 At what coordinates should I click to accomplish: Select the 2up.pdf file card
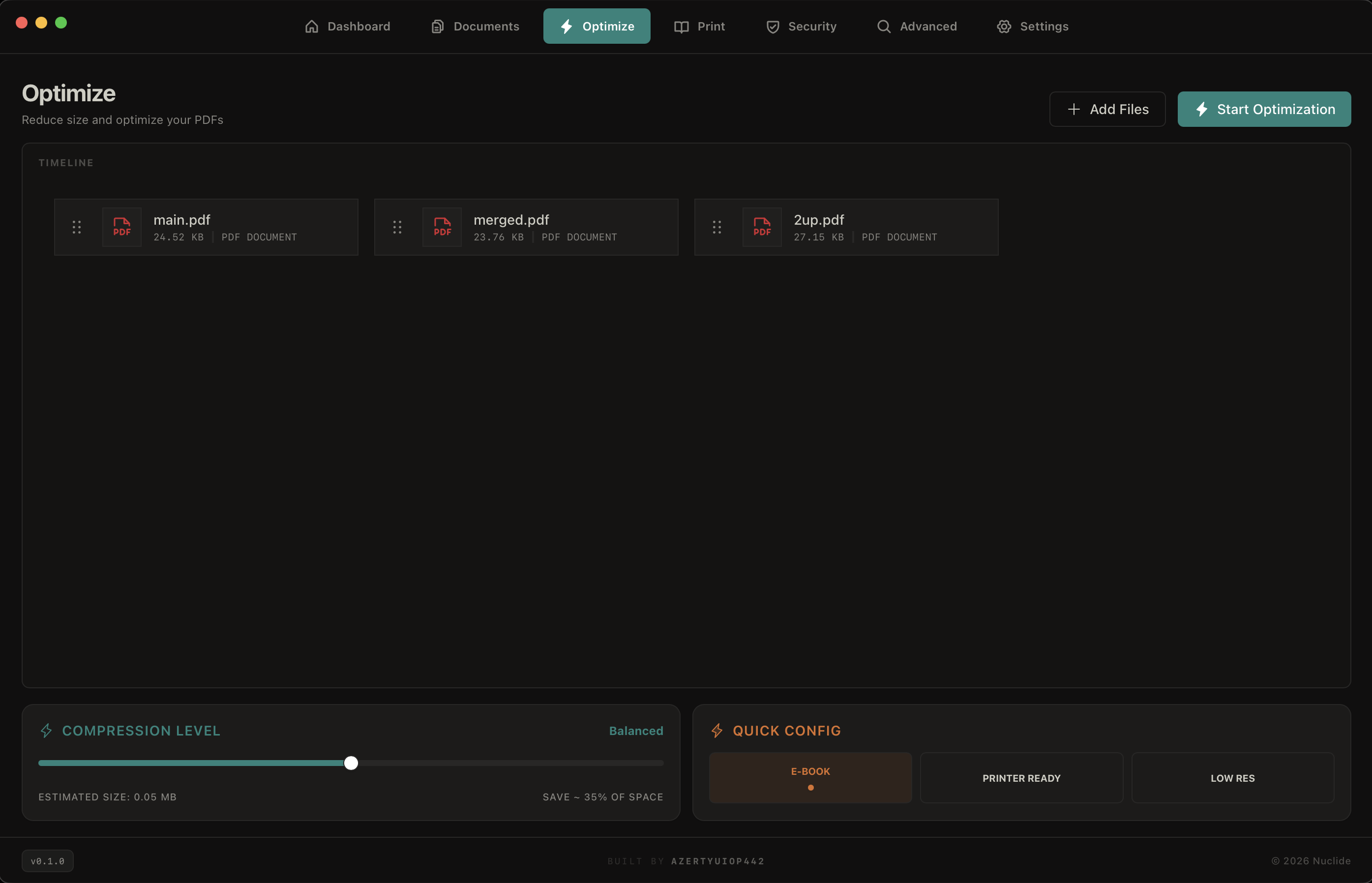[x=895, y=227]
